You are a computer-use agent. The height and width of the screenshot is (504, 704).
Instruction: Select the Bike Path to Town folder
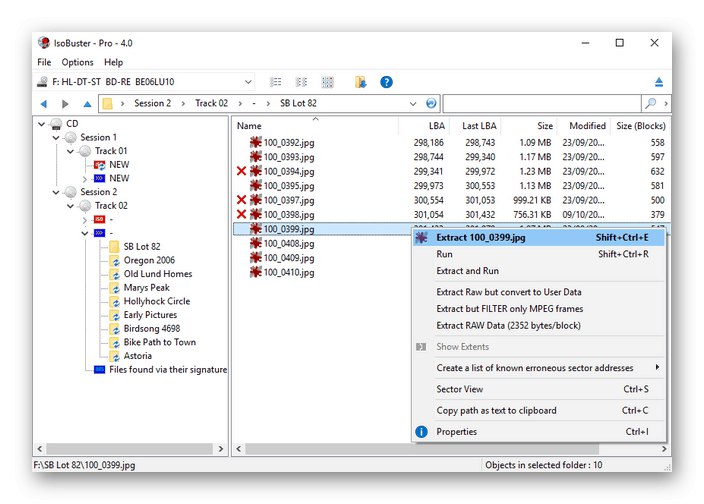[x=160, y=342]
